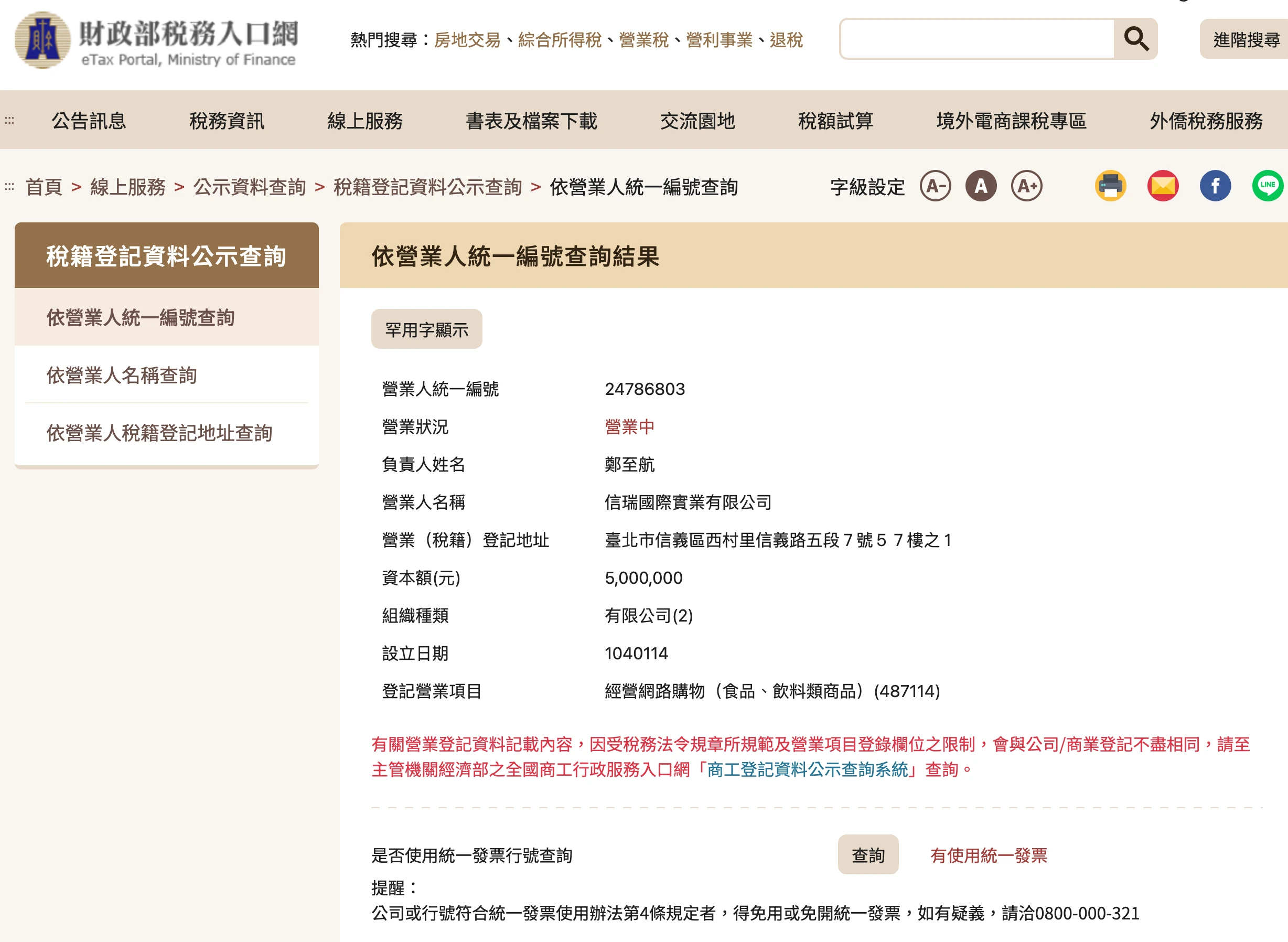Go to 首頁 in the breadcrumb
This screenshot has height=942, width=1288.
click(44, 187)
